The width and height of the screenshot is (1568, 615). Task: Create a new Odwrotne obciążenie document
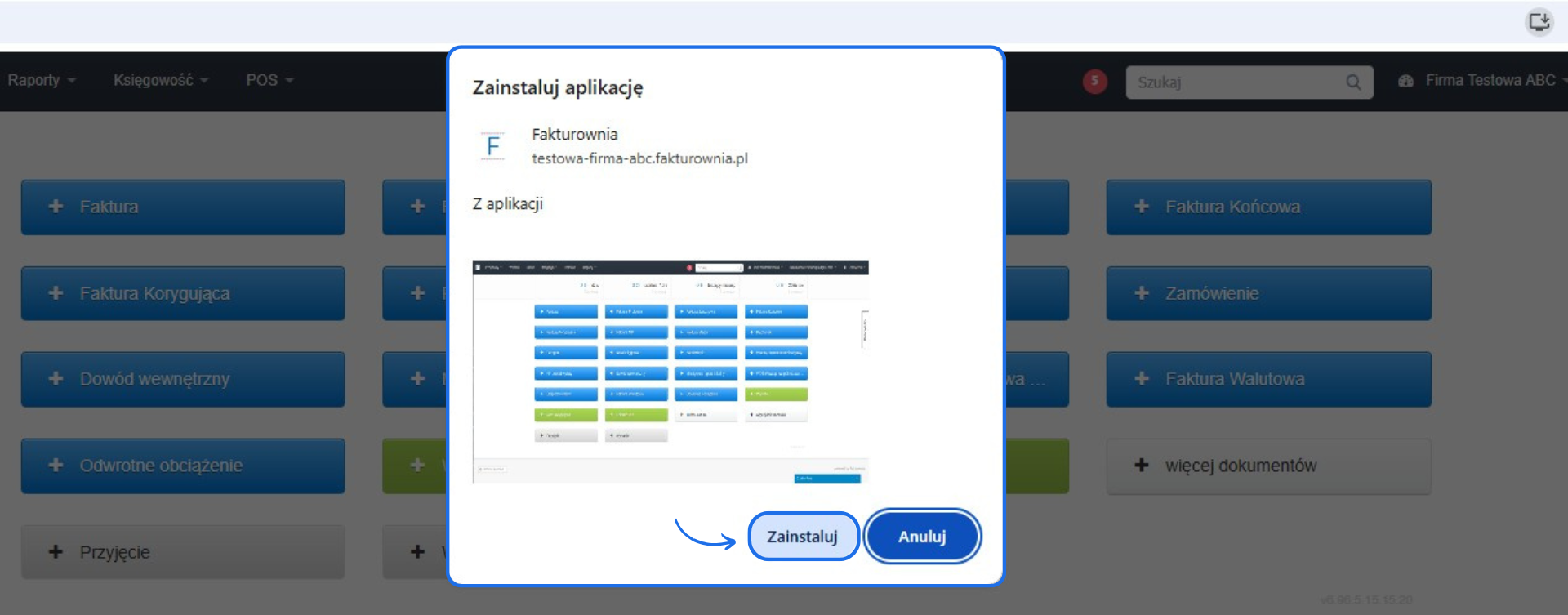183,466
